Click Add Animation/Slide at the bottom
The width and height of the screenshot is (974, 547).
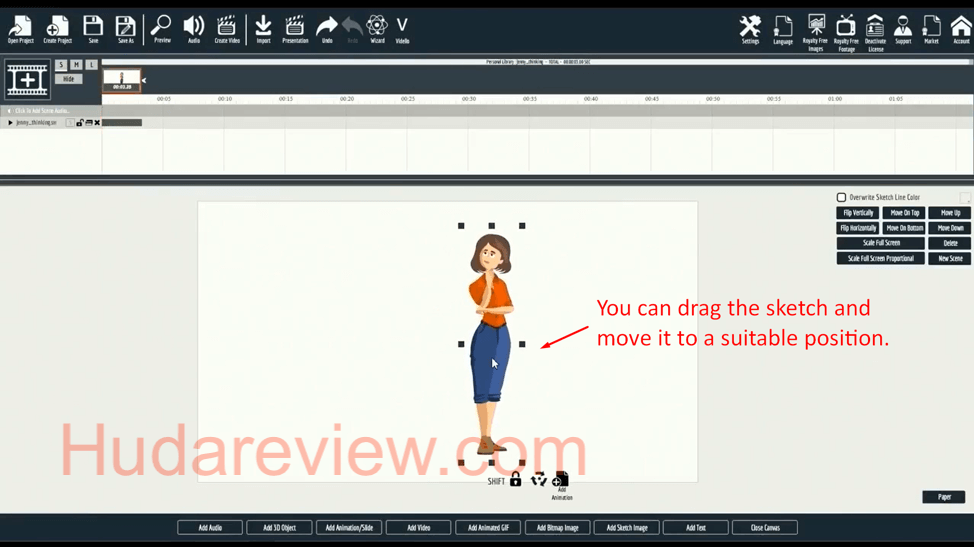pos(349,528)
